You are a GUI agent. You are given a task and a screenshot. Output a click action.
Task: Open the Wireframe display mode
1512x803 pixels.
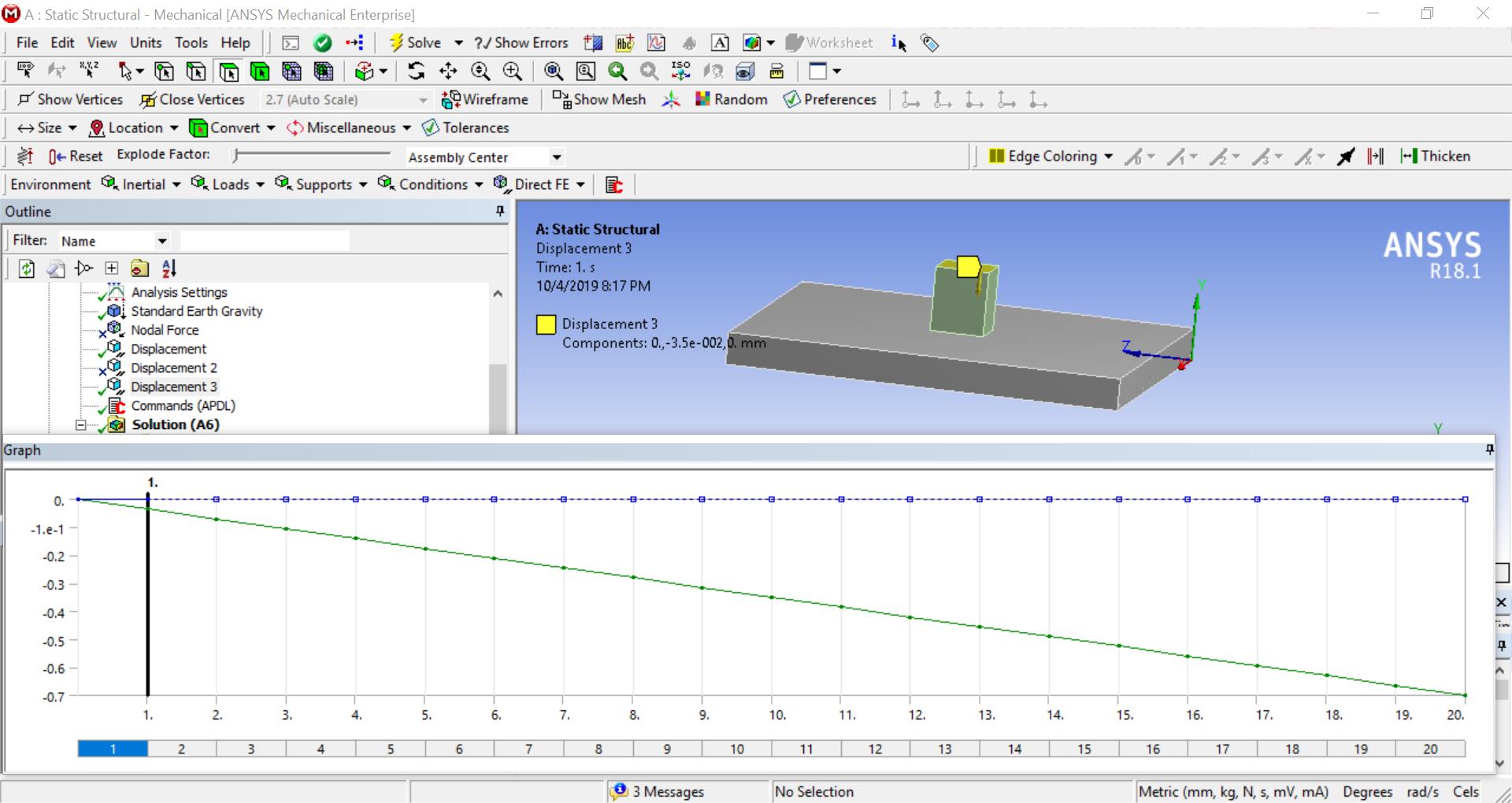[486, 99]
